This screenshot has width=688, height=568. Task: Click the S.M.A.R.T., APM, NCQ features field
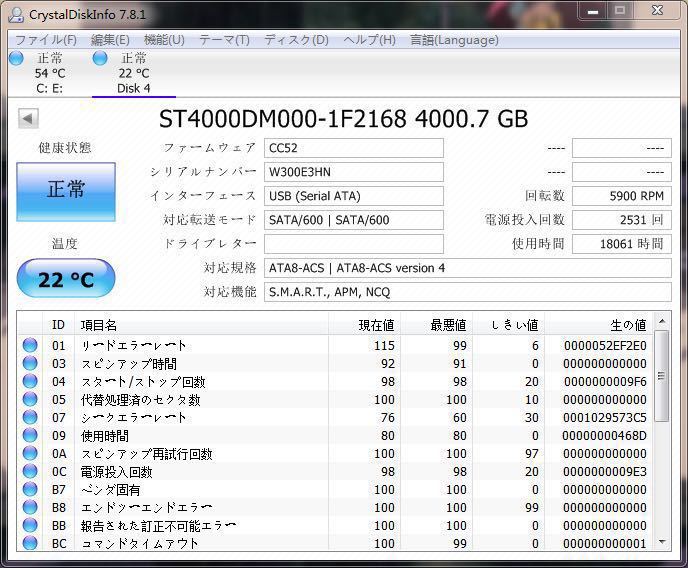[468, 292]
